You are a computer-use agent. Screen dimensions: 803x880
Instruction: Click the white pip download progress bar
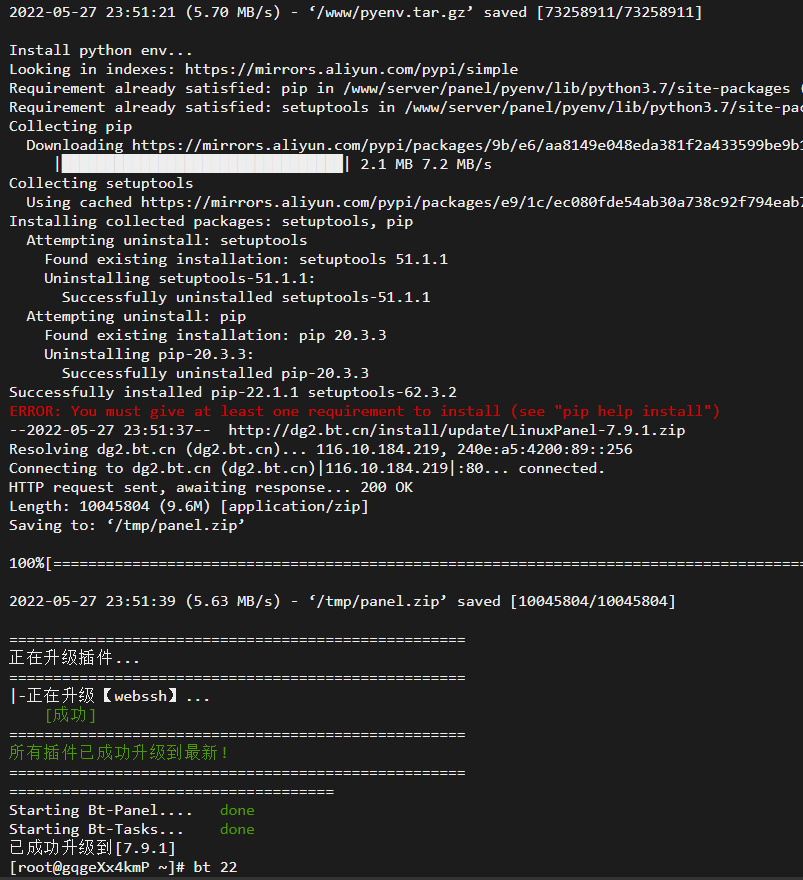(x=202, y=164)
